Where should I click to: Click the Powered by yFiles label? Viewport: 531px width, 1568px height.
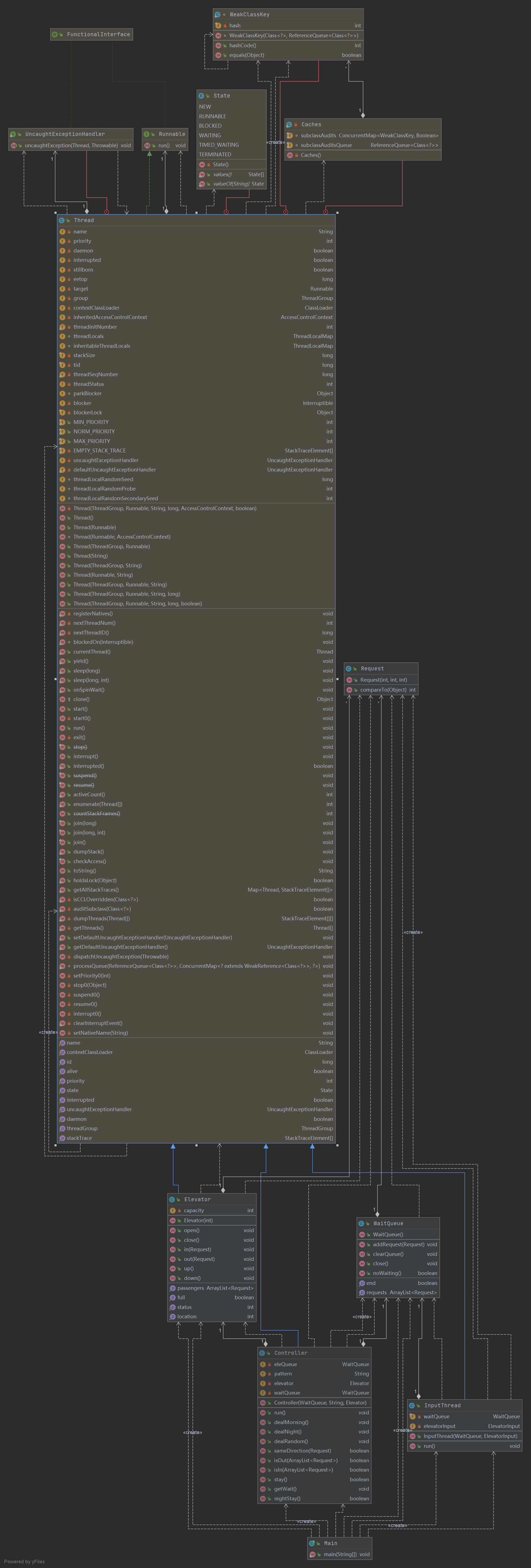[x=24, y=1561]
